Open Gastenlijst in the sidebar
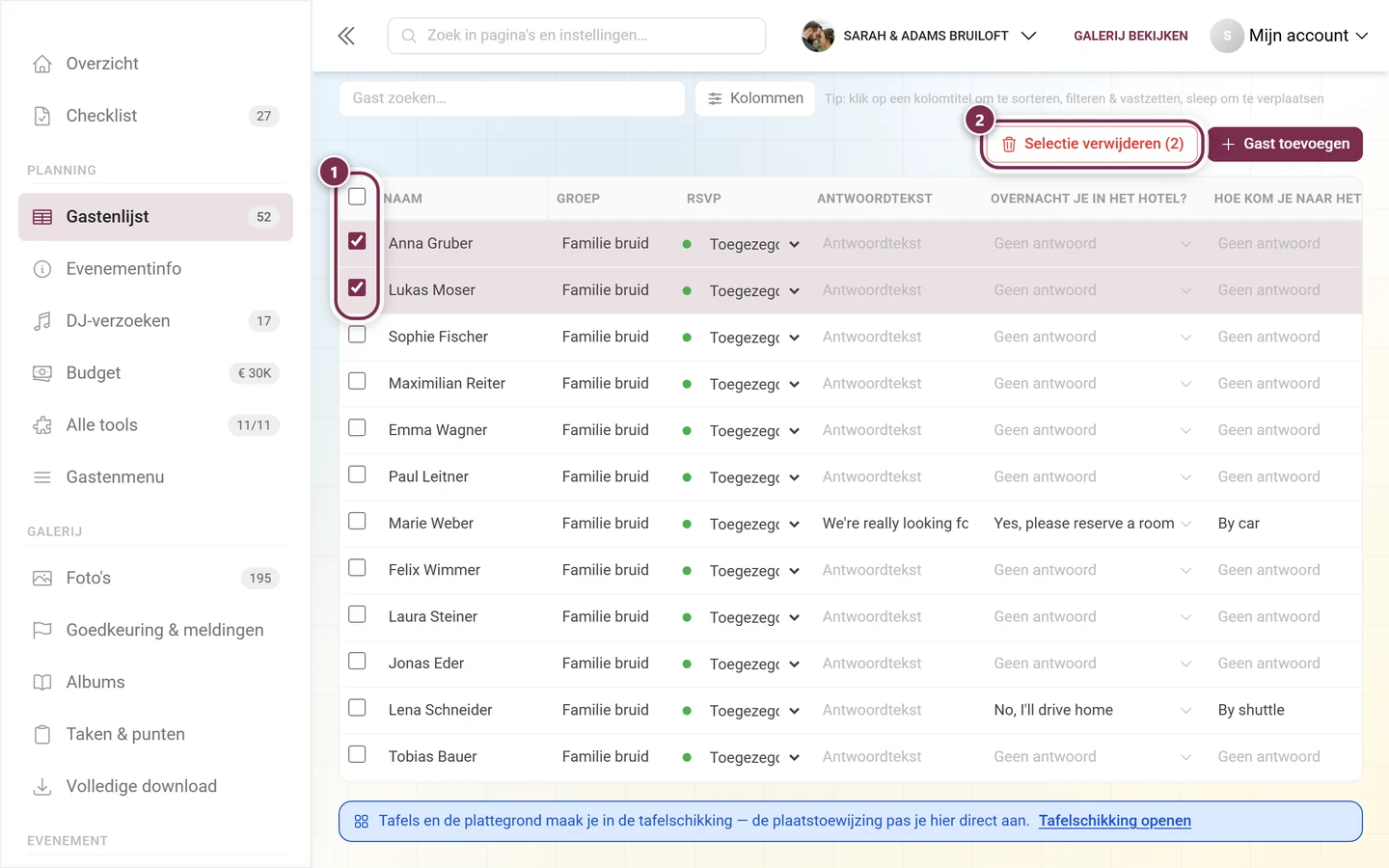Screen dimensions: 1389x868 tap(155, 217)
